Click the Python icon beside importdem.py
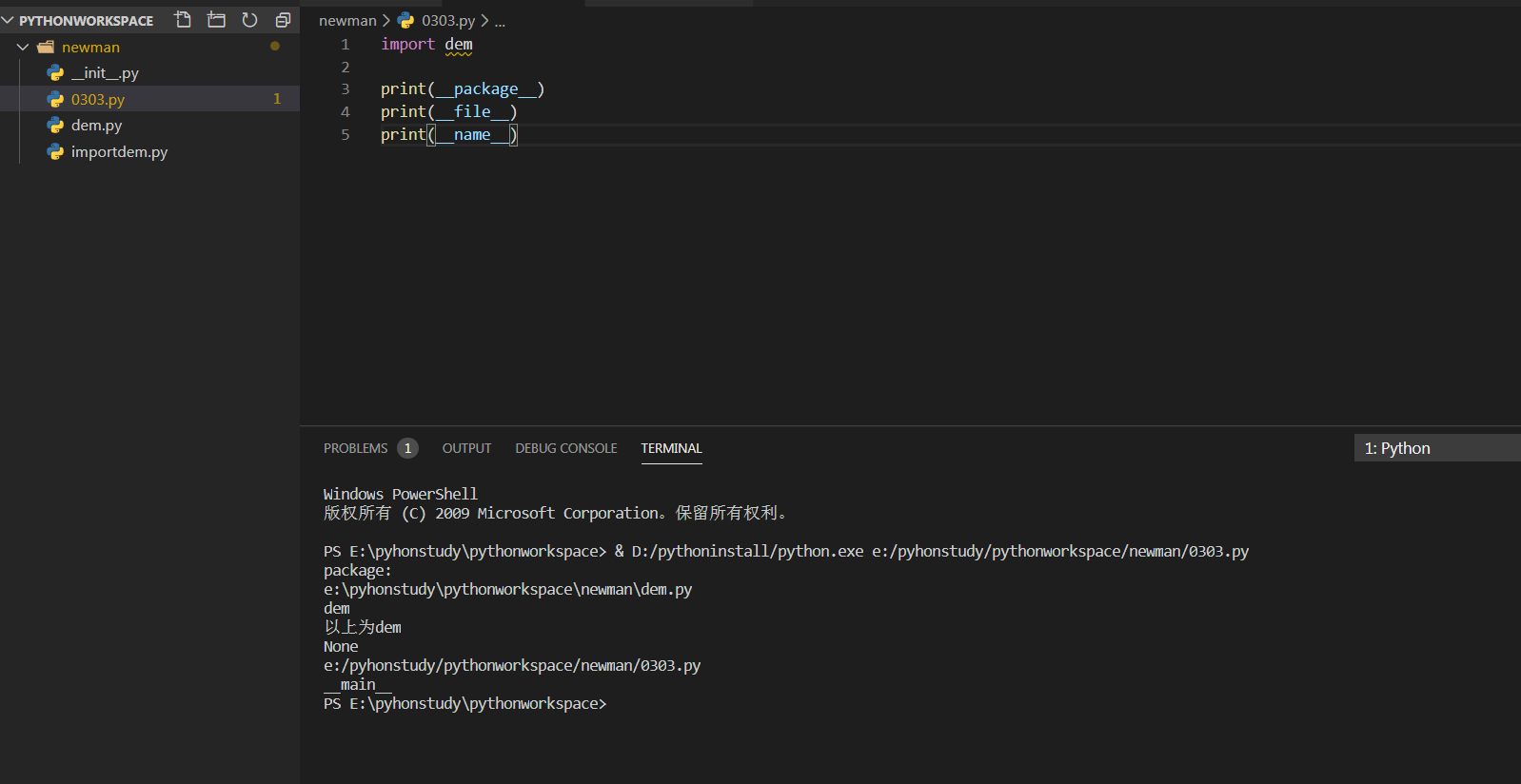 55,152
